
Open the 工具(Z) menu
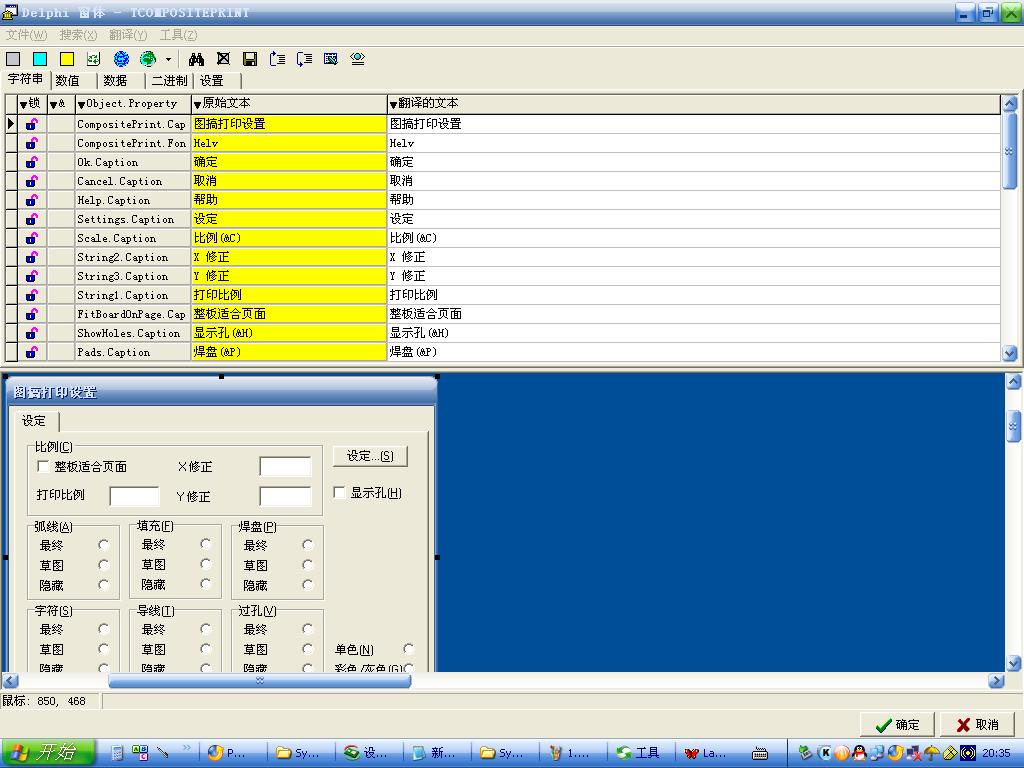178,35
